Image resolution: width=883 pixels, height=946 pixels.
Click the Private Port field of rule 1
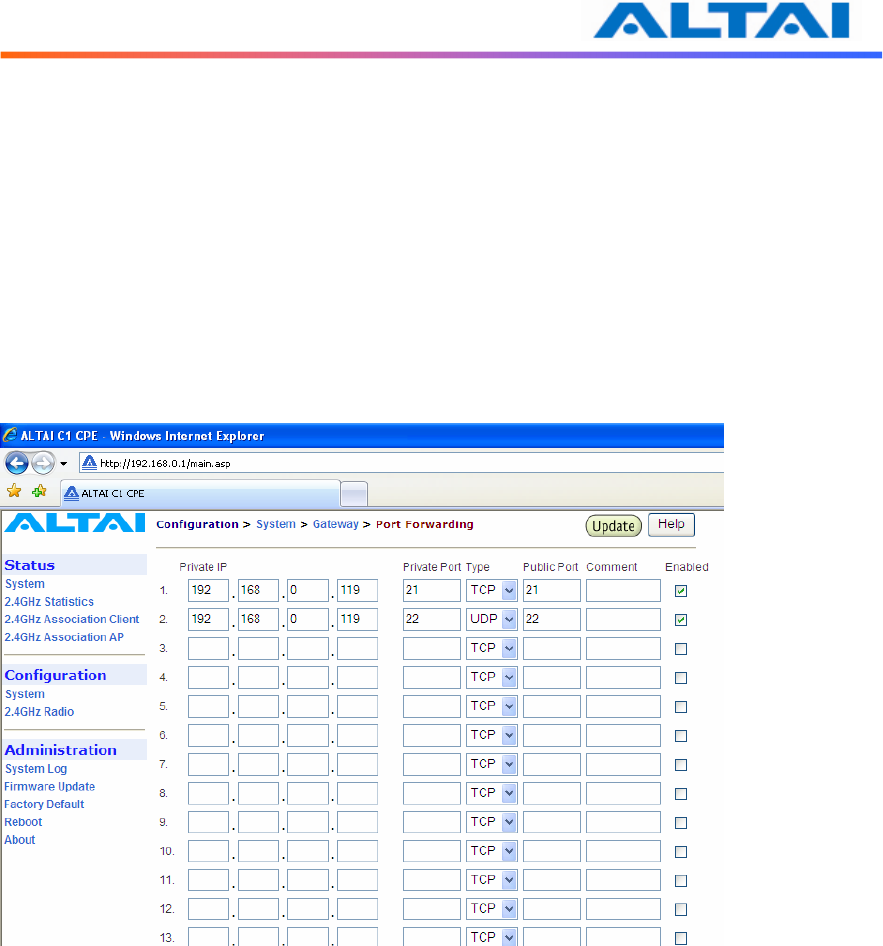[432, 590]
